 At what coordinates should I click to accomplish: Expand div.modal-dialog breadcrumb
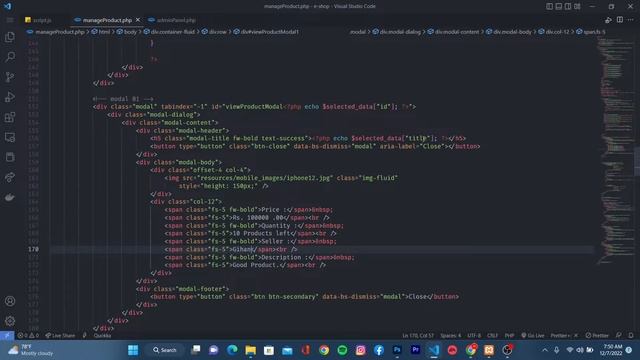click(396, 32)
